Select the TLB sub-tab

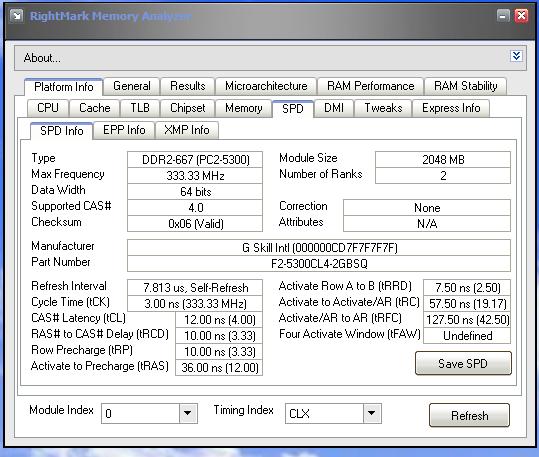140,108
